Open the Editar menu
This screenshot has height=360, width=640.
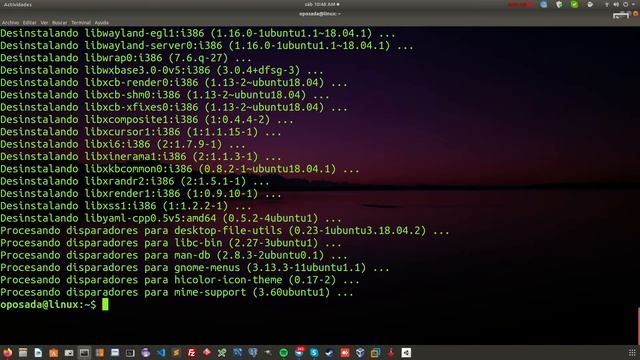[29, 23]
